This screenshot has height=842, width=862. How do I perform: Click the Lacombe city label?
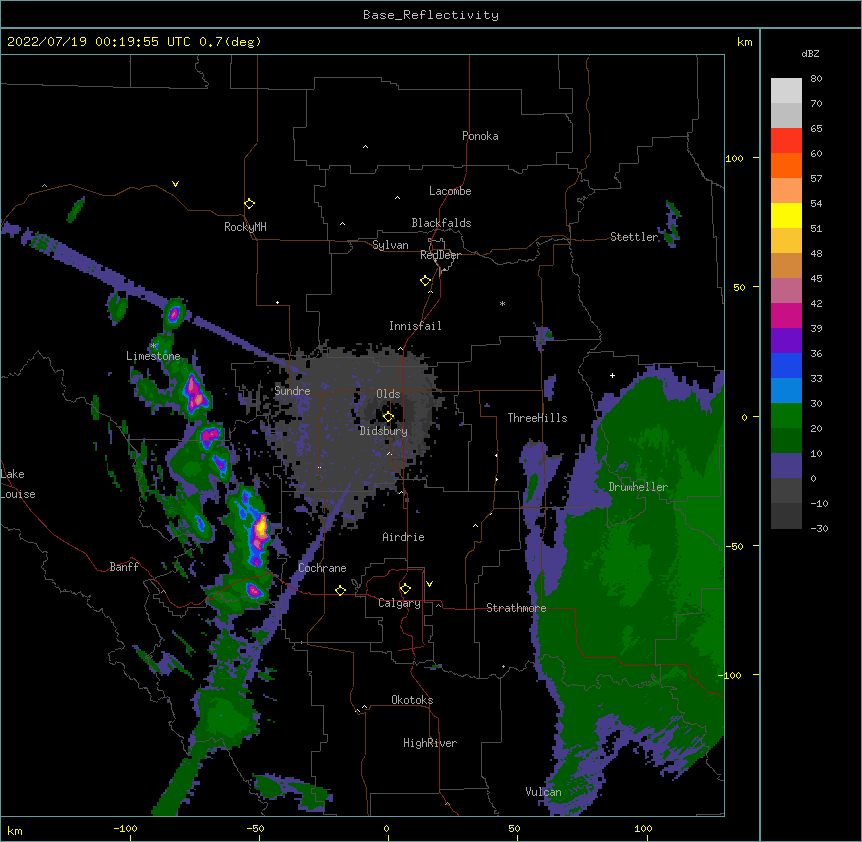pos(450,191)
